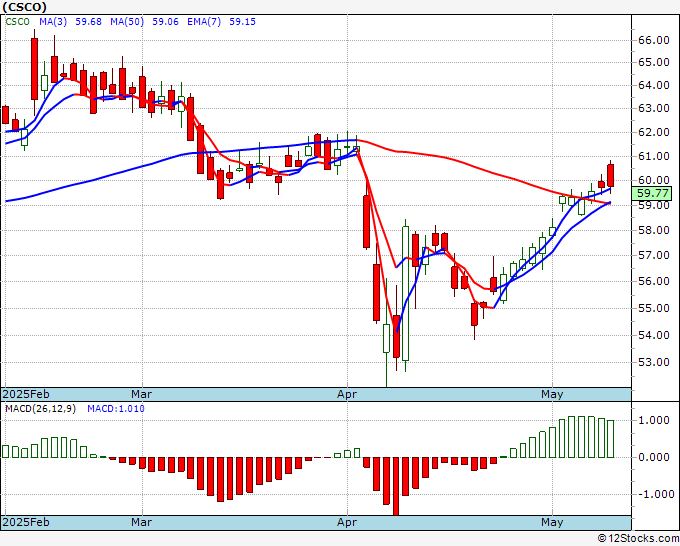Screen dimensions: 680x546
Task: Click the EMA(7) legend label
Action: click(204, 22)
